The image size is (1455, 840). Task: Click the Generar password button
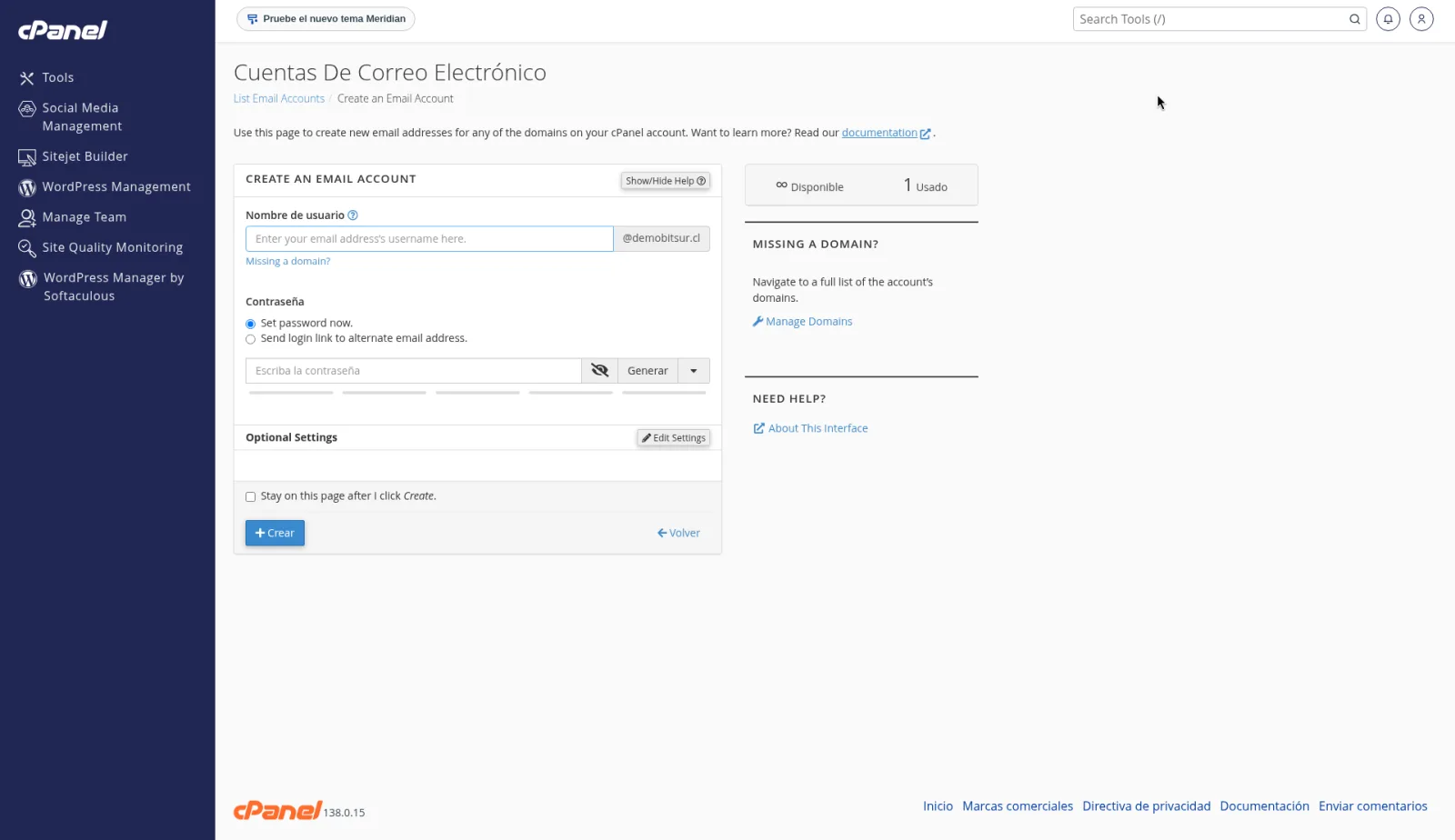coord(647,371)
